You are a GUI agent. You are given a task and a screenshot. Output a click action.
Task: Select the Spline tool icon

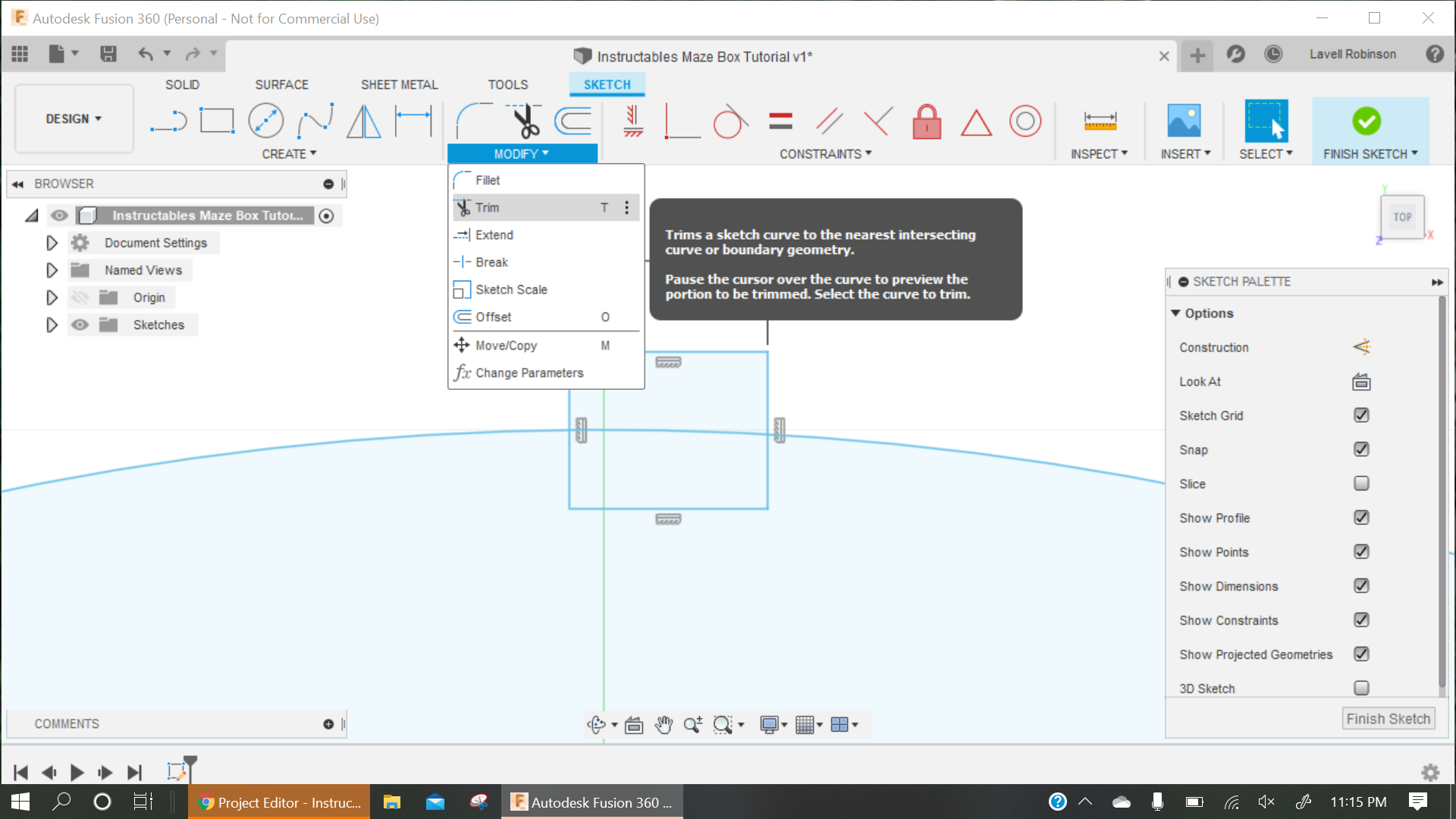[315, 121]
